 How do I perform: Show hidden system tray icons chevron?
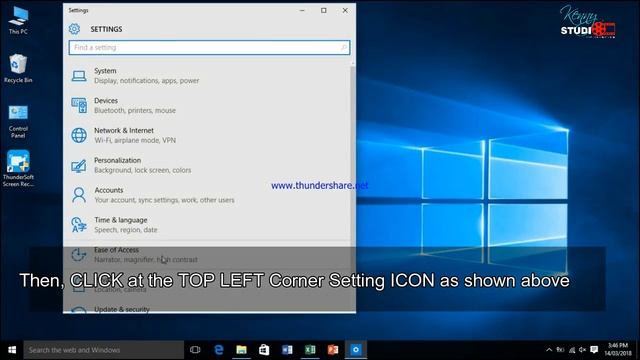pos(549,350)
